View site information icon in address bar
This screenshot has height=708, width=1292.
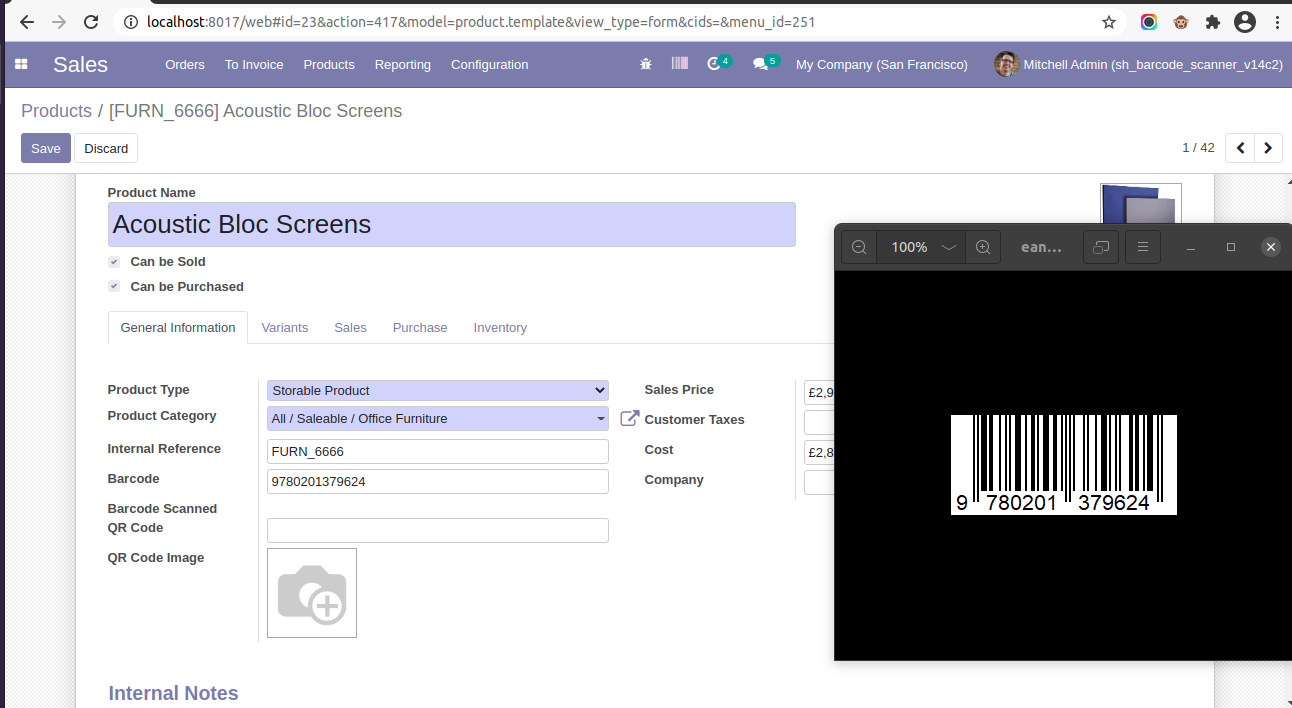click(x=131, y=21)
